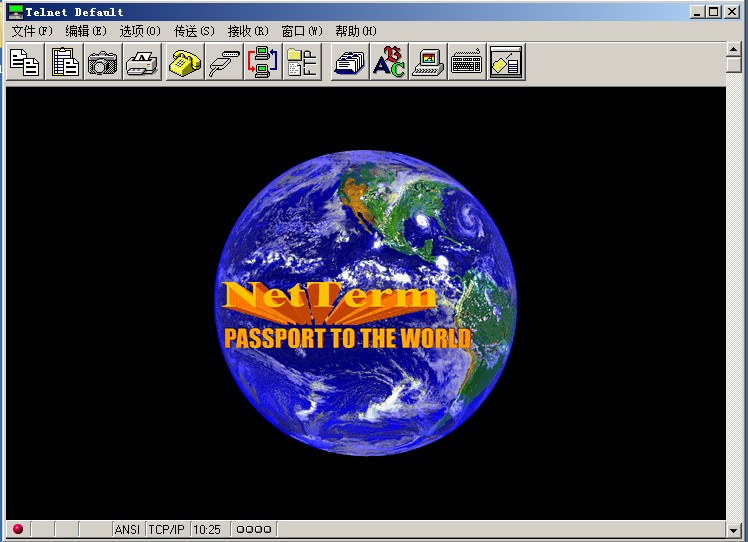
Task: Open the yellow telephone phone directory icon
Action: (x=185, y=62)
